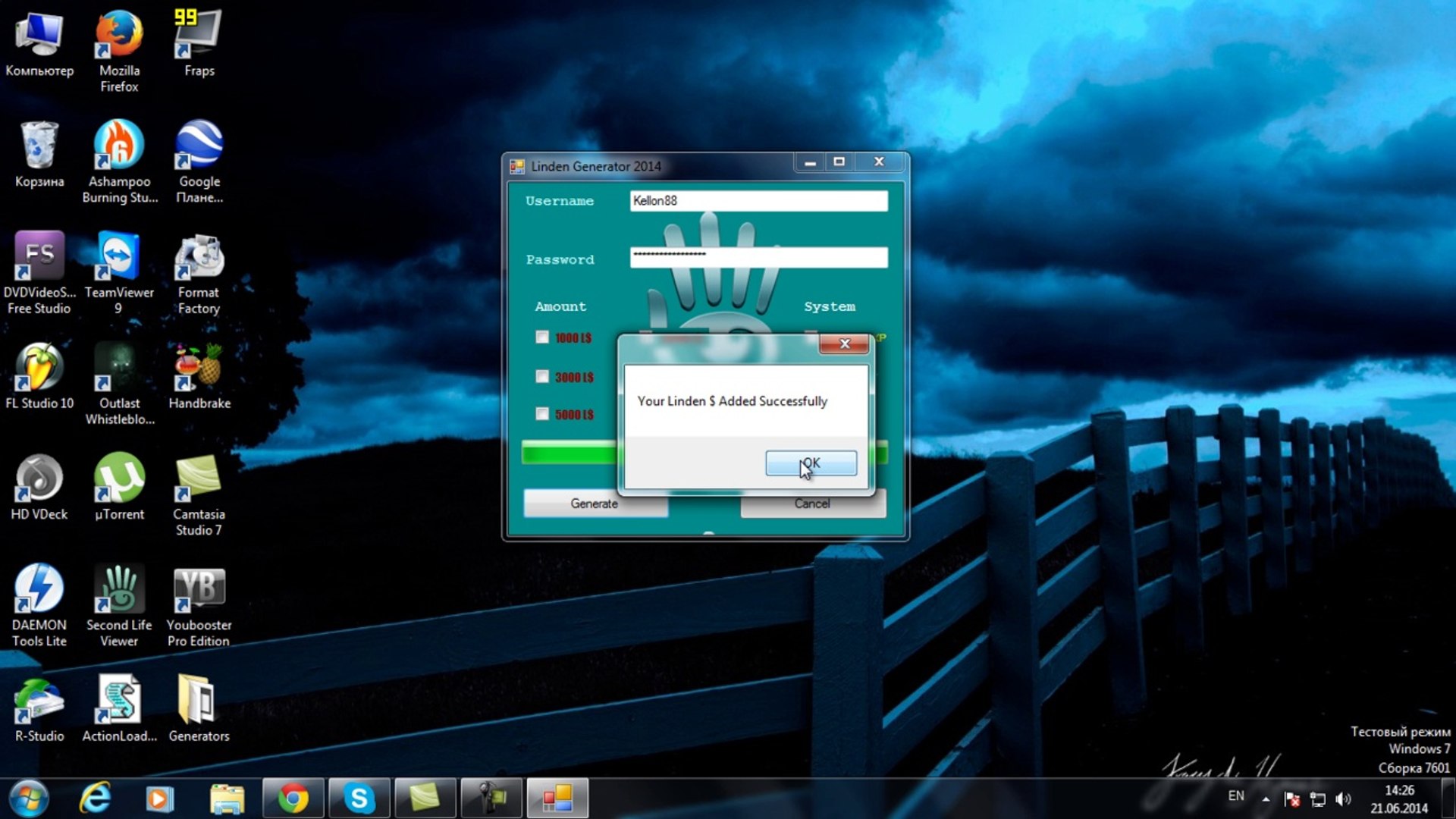Open the Generators folder on the desktop
The image size is (1456, 819).
[x=199, y=708]
